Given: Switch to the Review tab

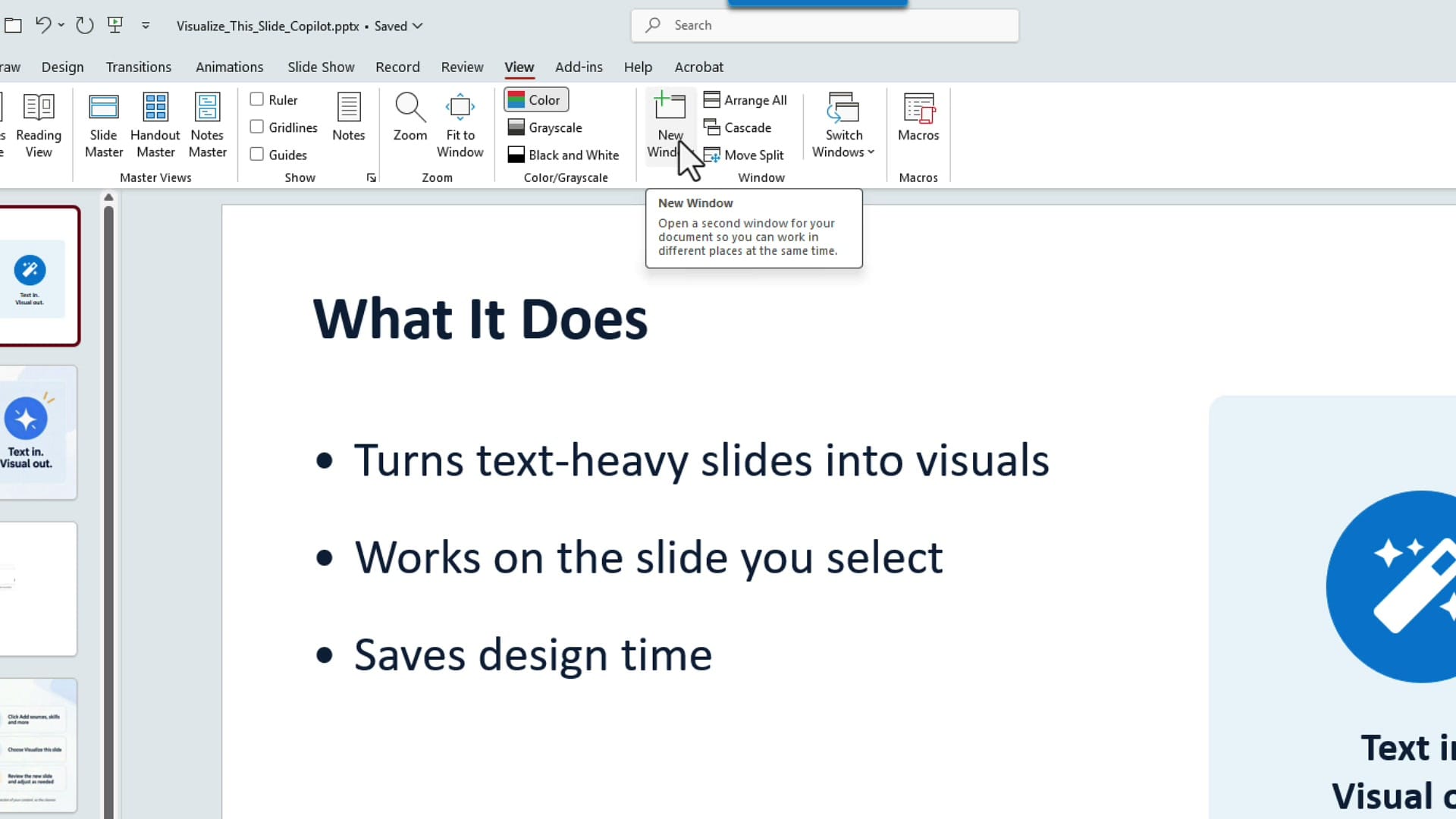Looking at the screenshot, I should [x=463, y=67].
